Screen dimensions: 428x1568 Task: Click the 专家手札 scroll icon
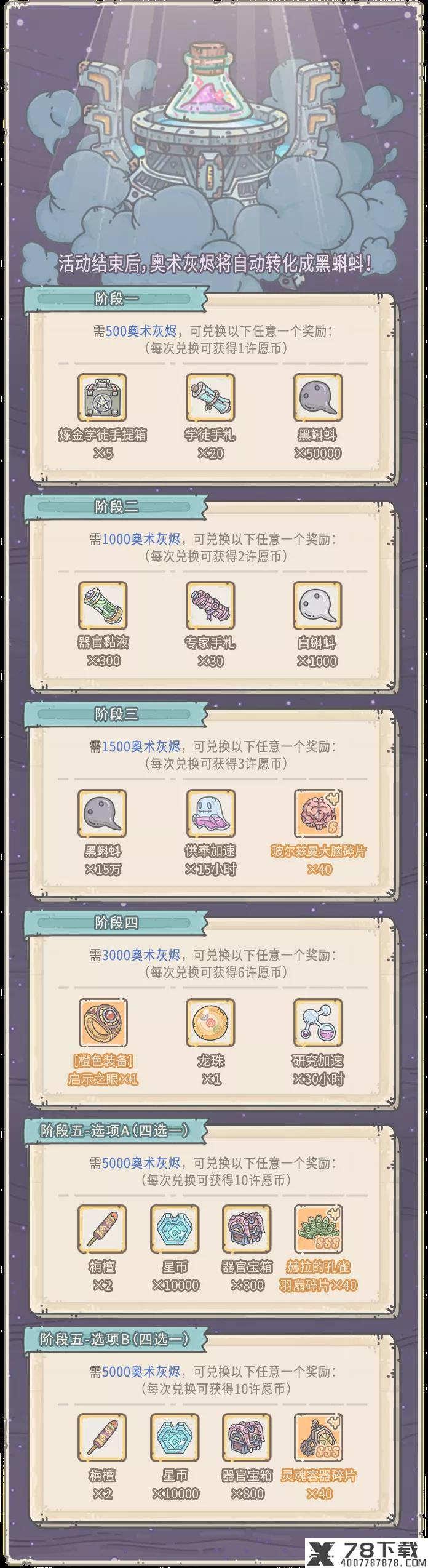210,604
